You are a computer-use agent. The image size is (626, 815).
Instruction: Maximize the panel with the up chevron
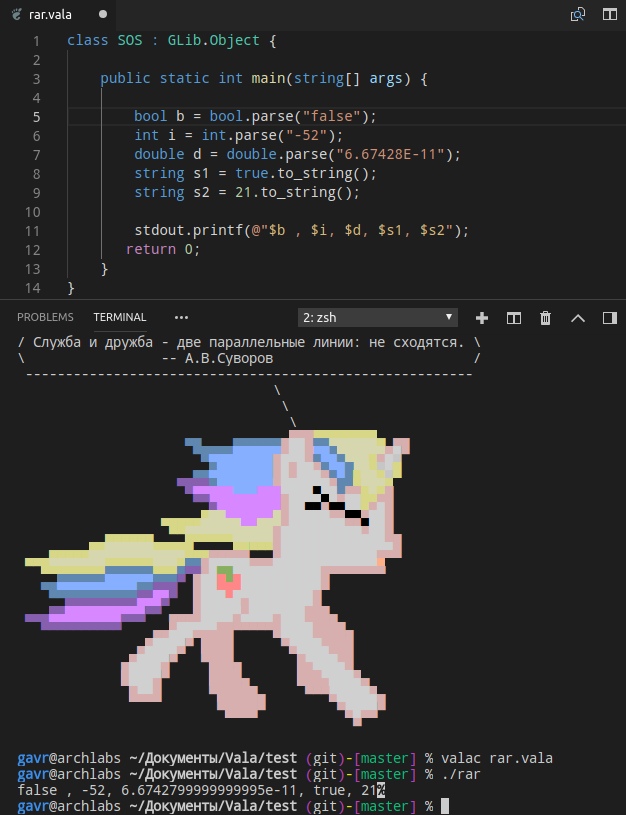pos(578,318)
